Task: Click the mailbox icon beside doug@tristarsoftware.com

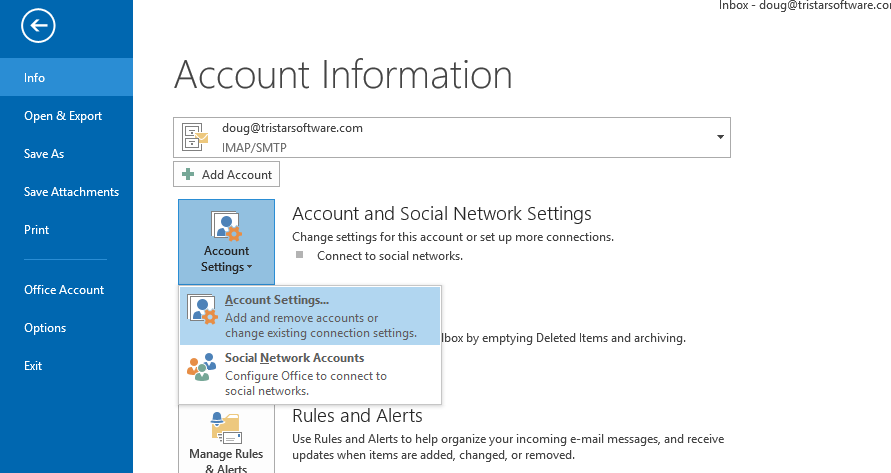Action: point(195,137)
